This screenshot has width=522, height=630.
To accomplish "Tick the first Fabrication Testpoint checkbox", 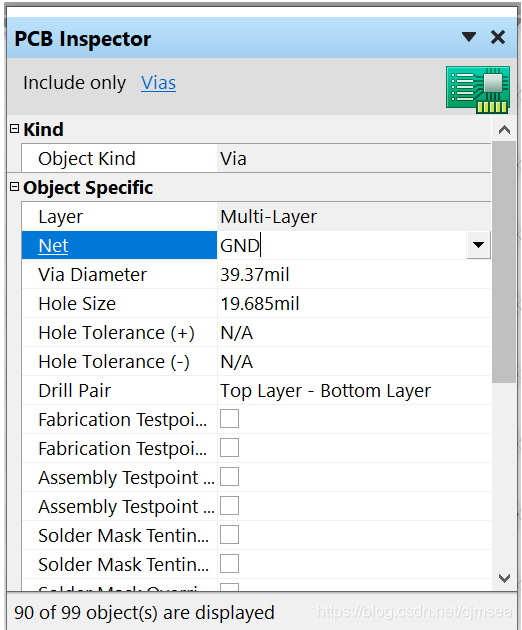I will click(x=229, y=419).
